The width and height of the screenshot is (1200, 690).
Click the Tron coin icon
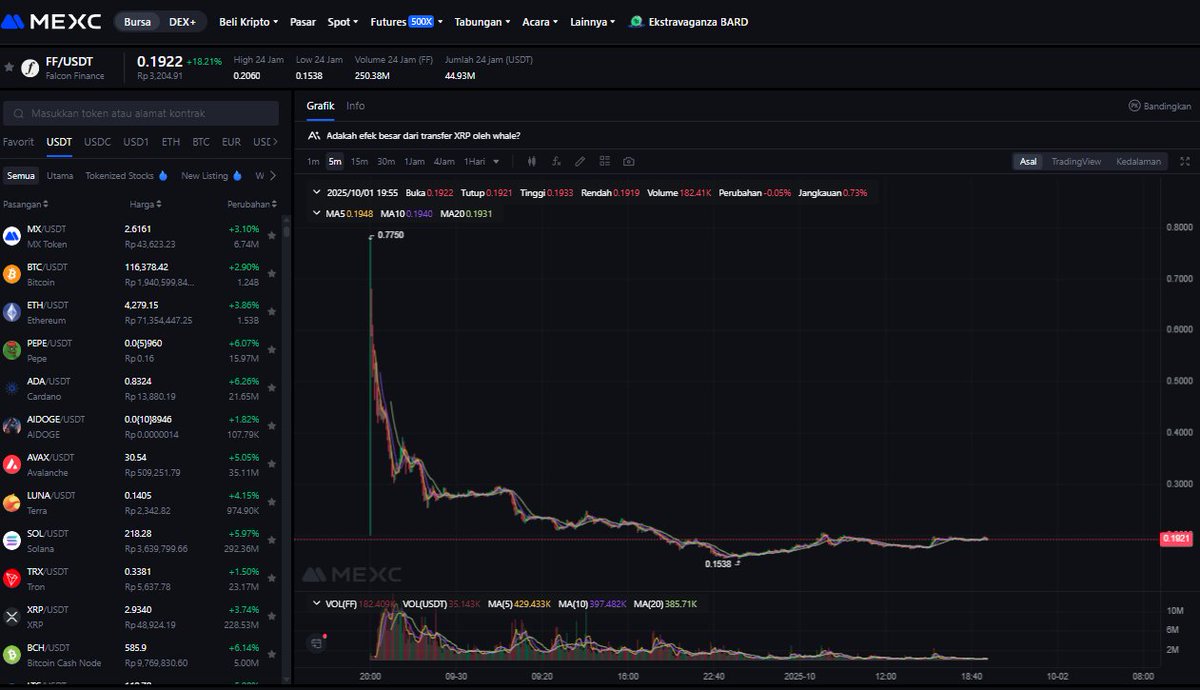[12, 578]
